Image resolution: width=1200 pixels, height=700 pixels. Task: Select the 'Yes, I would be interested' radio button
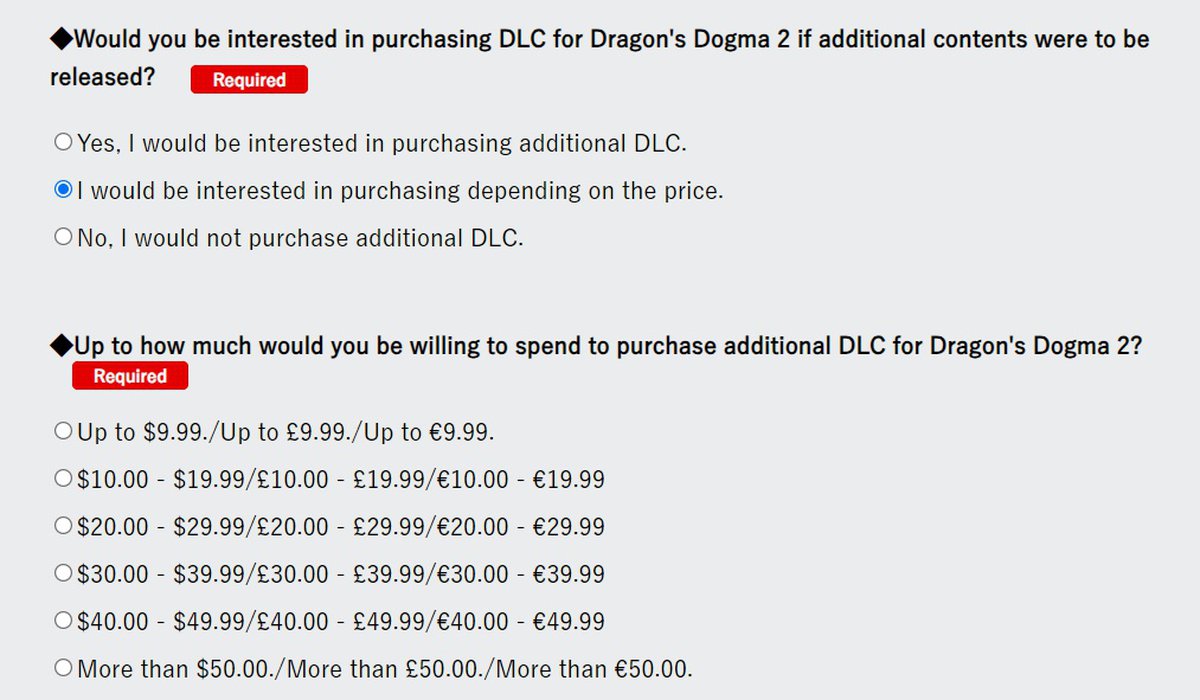pyautogui.click(x=64, y=143)
